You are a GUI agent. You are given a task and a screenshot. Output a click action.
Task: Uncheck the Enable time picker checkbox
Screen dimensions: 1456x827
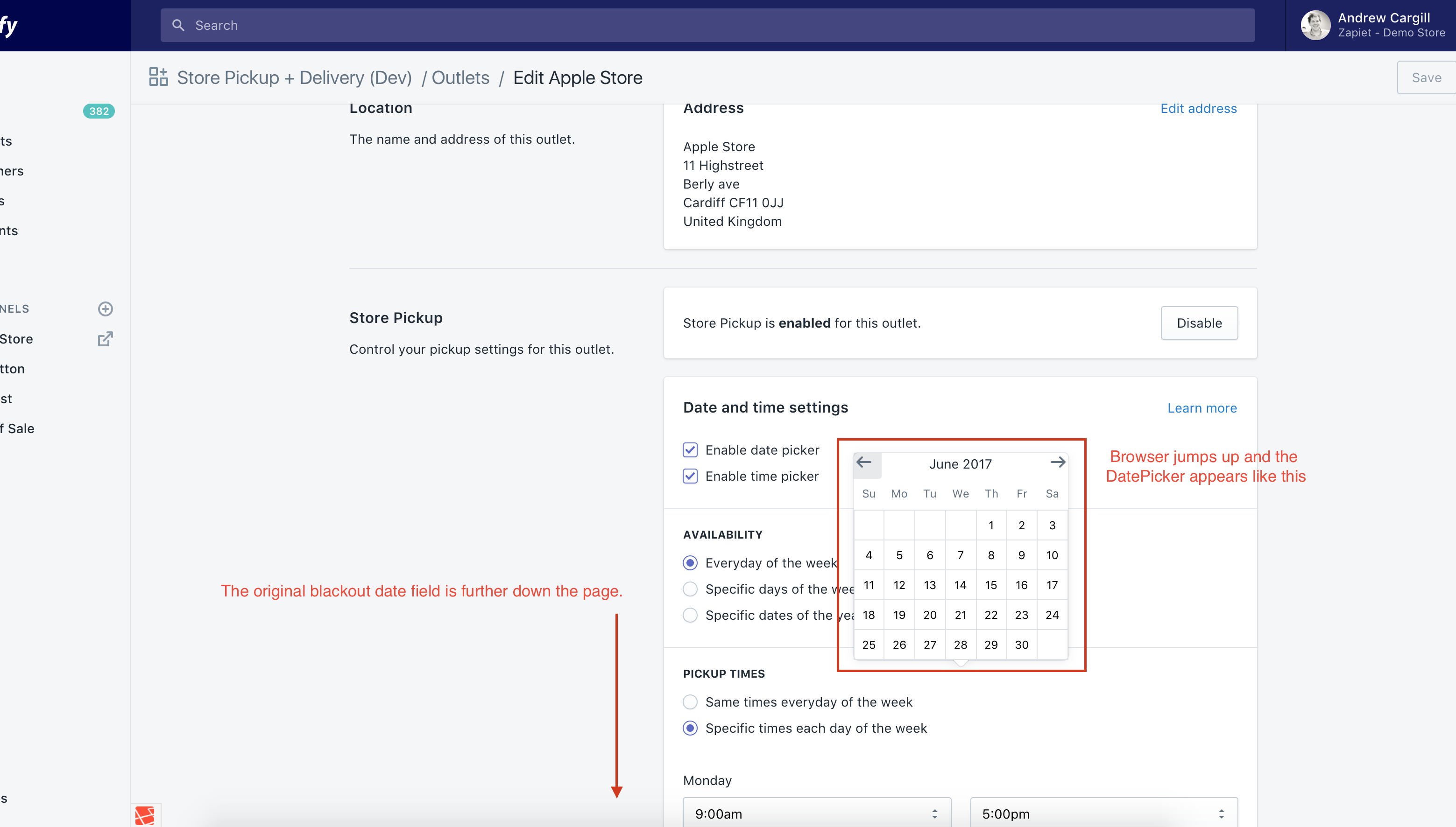pyautogui.click(x=690, y=476)
